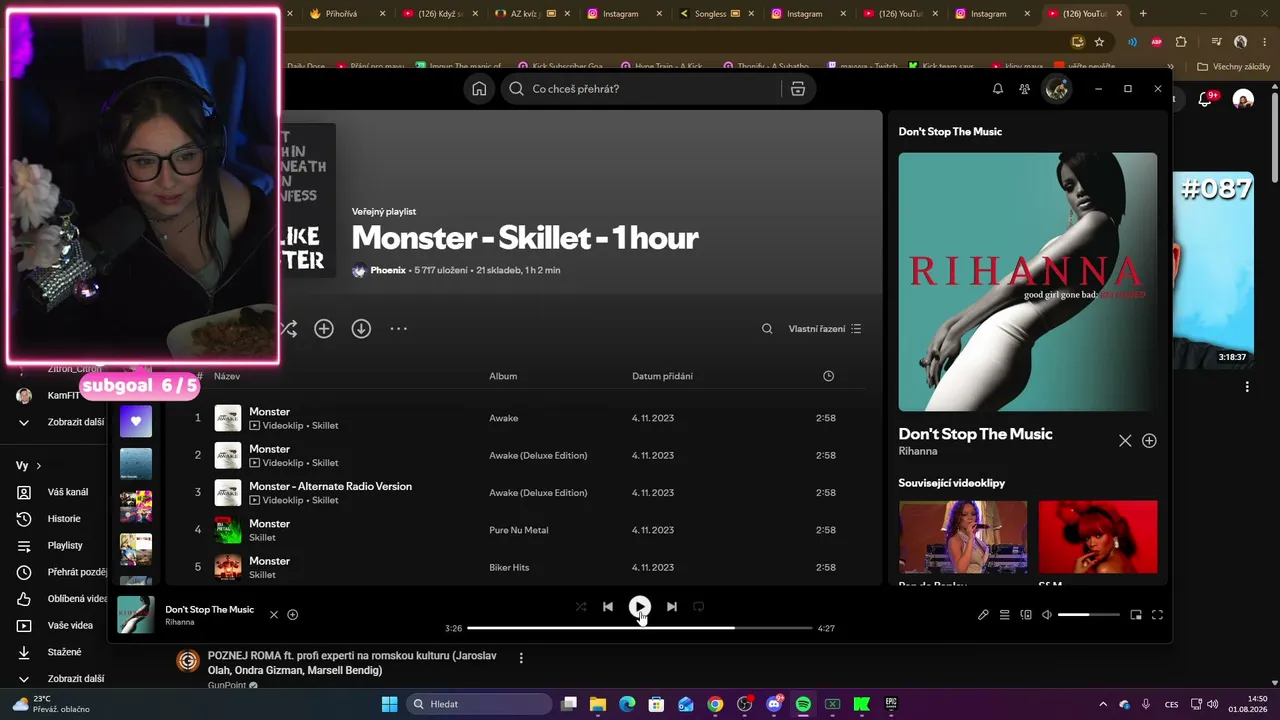Add the playlist to Your Library
Viewport: 1280px width, 720px height.
[x=324, y=329]
